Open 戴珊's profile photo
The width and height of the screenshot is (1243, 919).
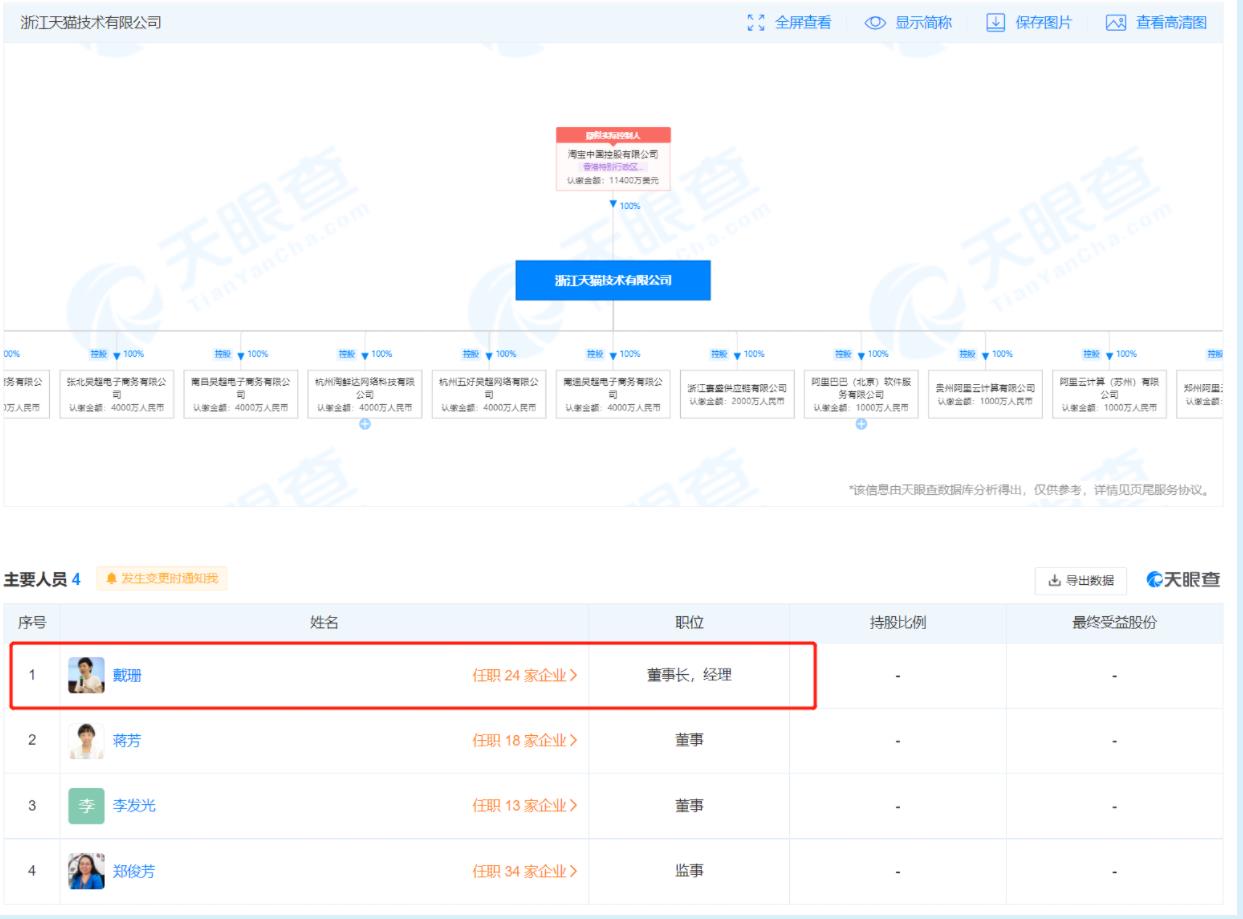(86, 675)
